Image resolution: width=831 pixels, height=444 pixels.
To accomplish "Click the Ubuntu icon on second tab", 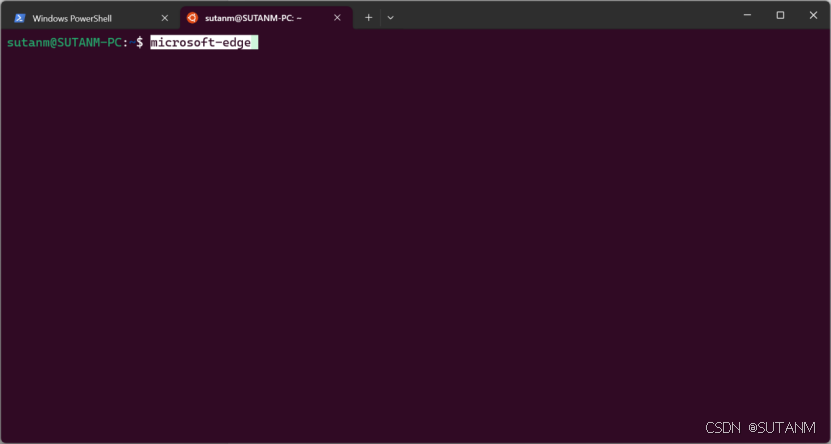I will pos(192,17).
